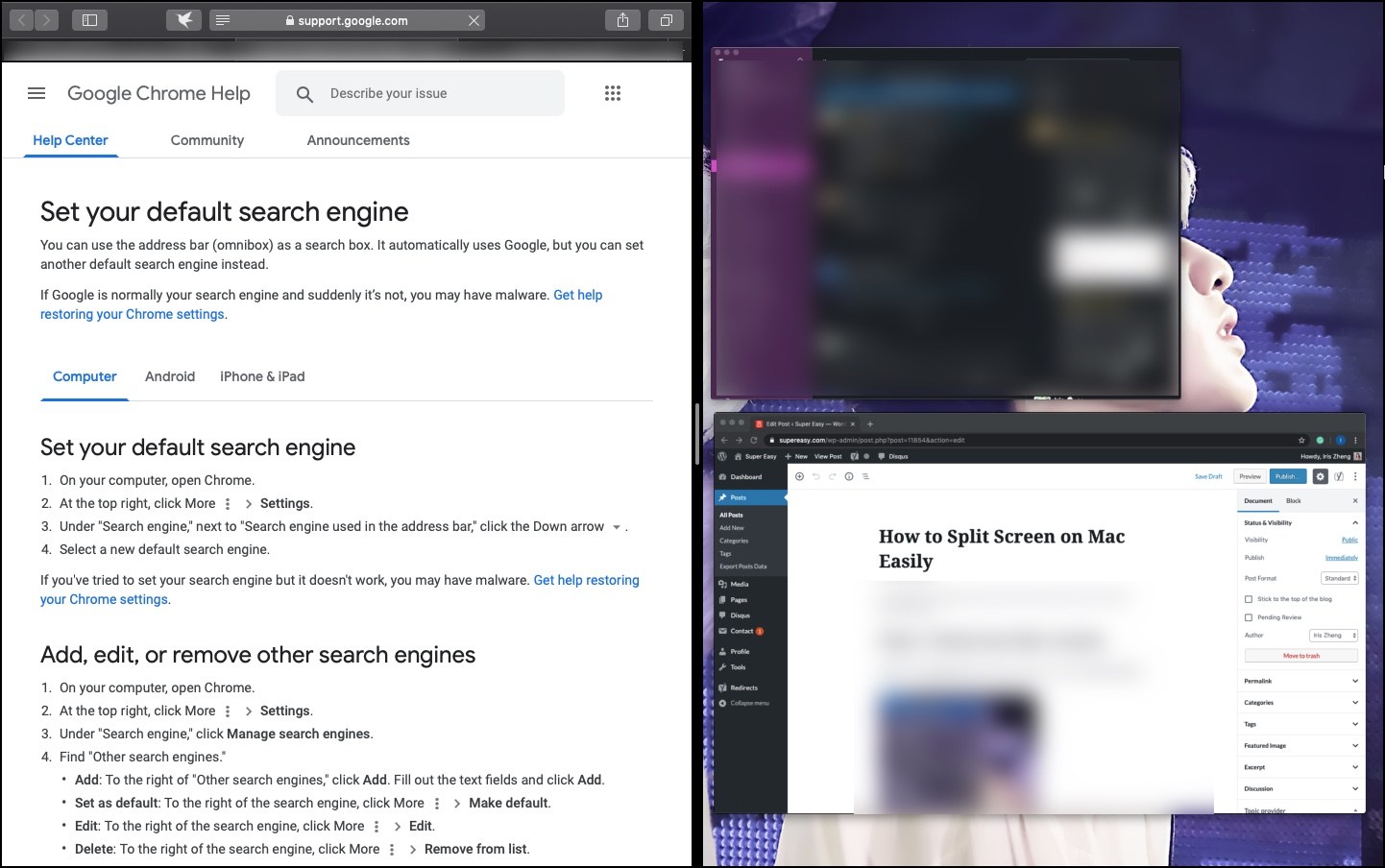Toggle the Safari sidebar button
Image resolution: width=1385 pixels, height=868 pixels.
coord(89,20)
